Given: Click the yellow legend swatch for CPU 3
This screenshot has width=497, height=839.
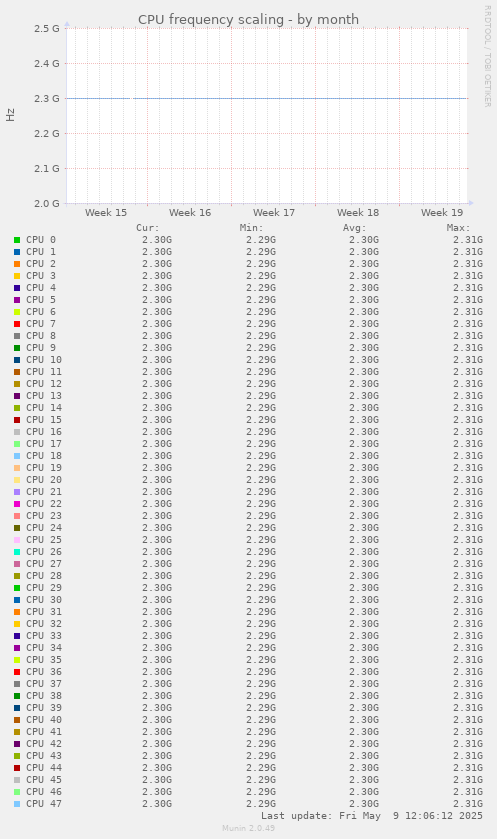Looking at the screenshot, I should coord(17,276).
